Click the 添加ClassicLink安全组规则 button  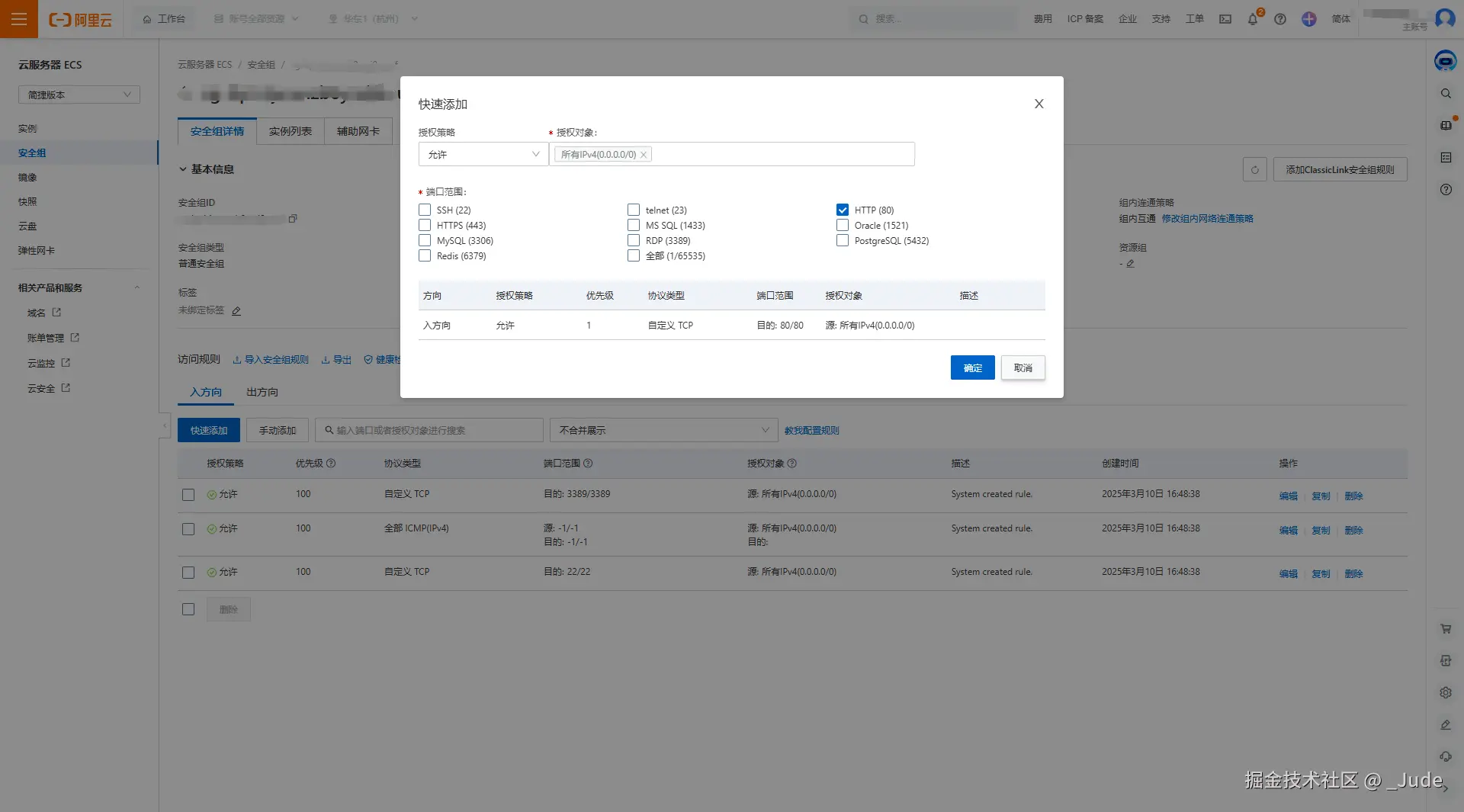coord(1340,169)
